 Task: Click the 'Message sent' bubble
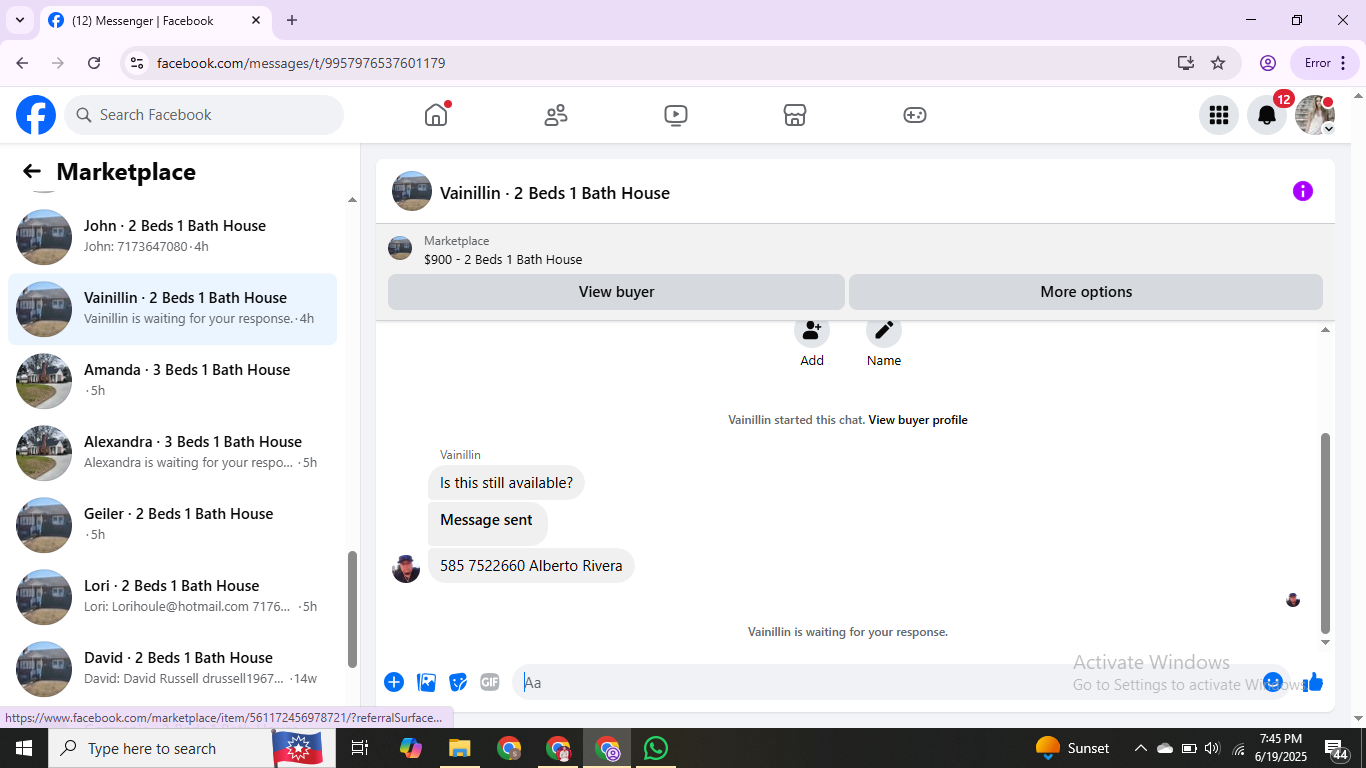(x=487, y=523)
